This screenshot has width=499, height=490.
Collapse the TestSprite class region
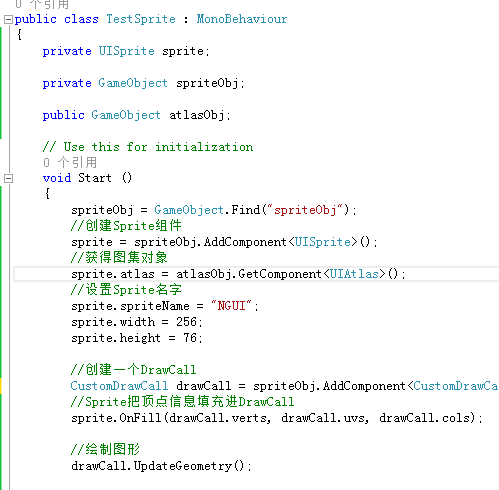tap(8, 20)
